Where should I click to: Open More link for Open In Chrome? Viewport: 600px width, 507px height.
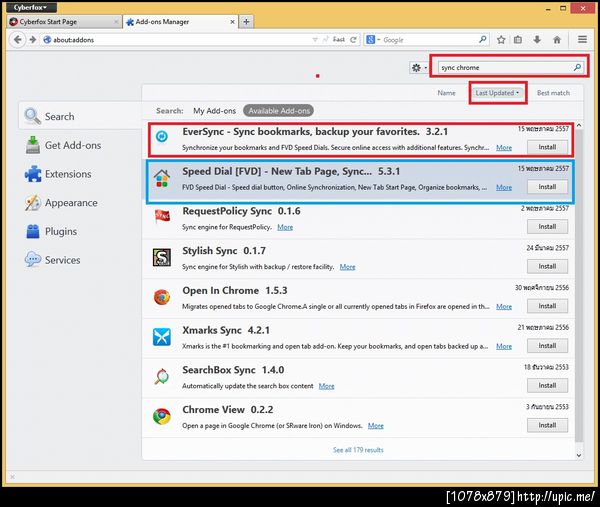click(504, 306)
